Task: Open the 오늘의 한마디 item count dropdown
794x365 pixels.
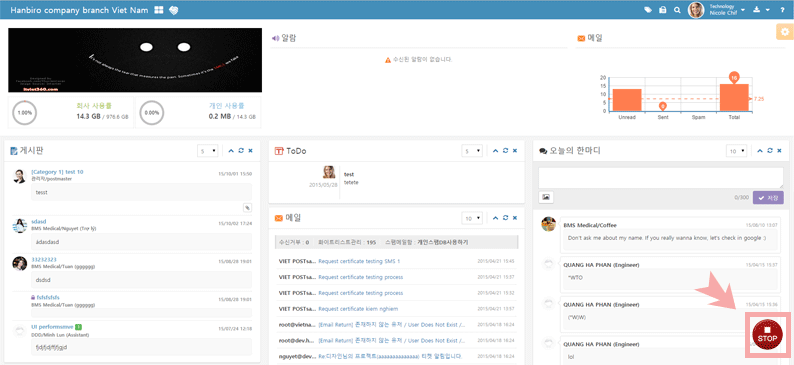Action: [737, 151]
